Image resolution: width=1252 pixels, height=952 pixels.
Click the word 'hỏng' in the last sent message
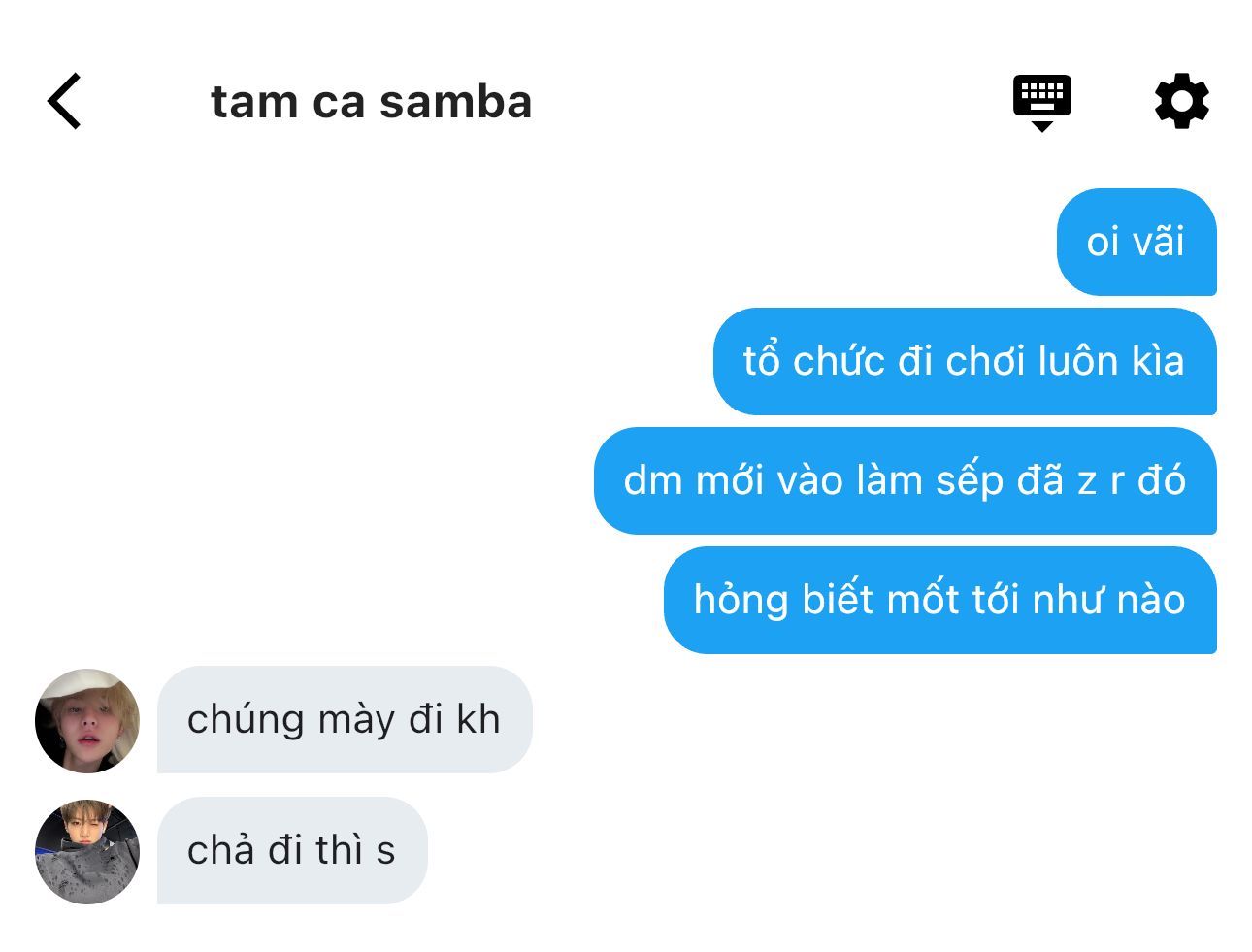pos(741,601)
